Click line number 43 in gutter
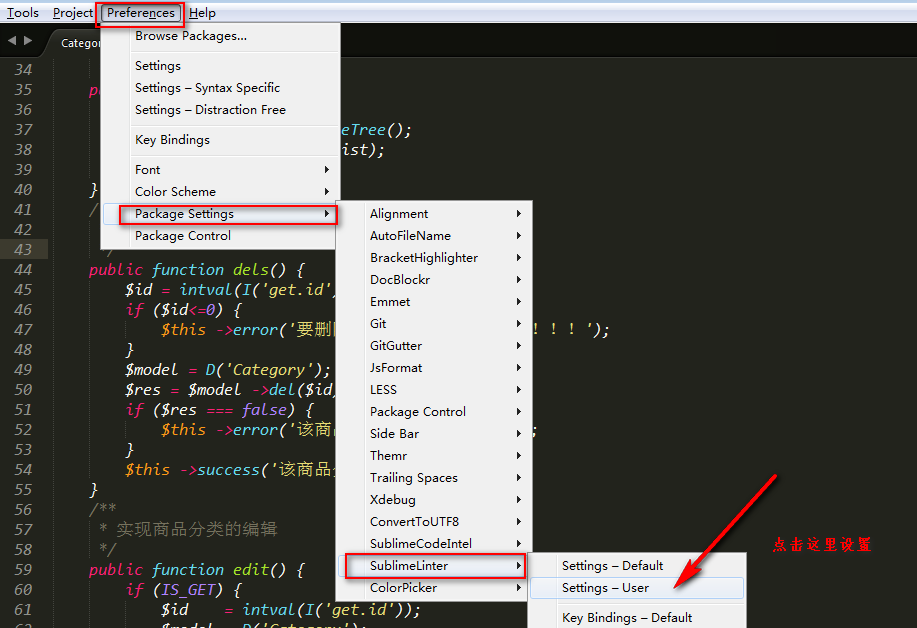This screenshot has width=917, height=628. 23,250
